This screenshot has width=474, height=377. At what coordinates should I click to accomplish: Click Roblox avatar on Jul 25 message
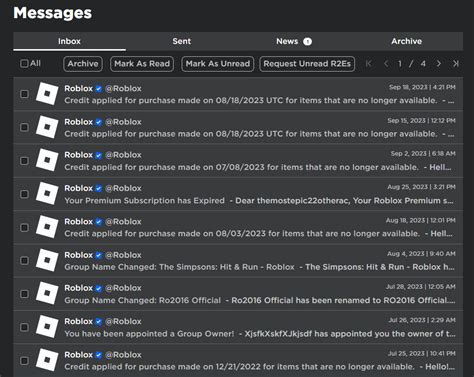(x=47, y=360)
